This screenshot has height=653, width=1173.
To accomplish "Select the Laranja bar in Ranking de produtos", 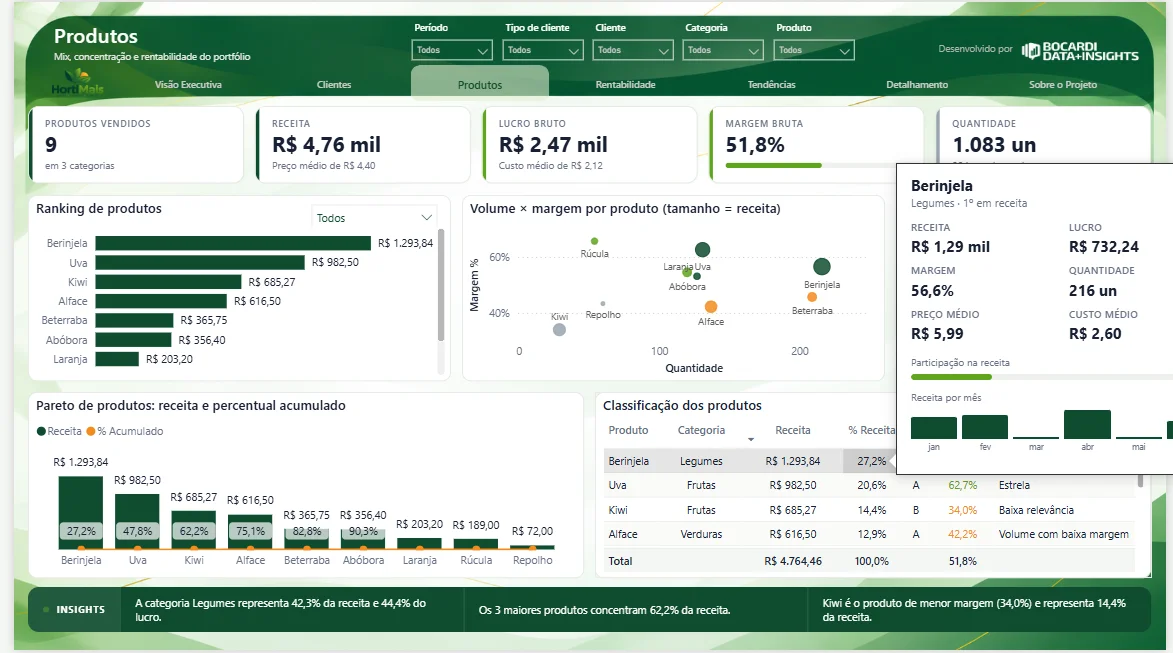I will click(x=117, y=359).
